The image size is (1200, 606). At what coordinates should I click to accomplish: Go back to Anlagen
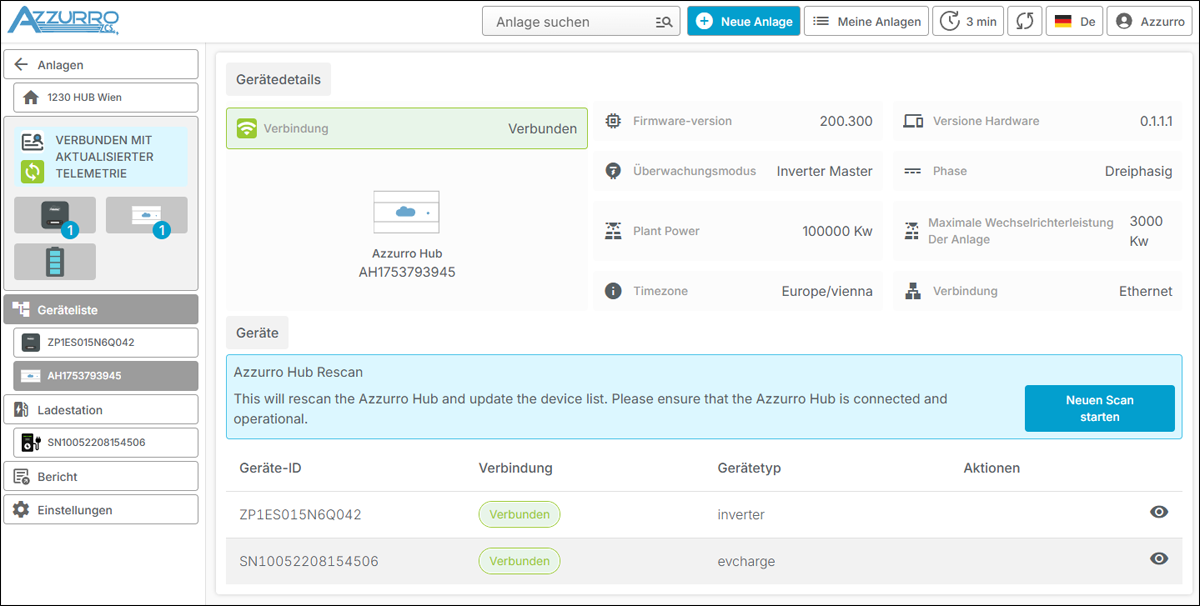tap(101, 64)
